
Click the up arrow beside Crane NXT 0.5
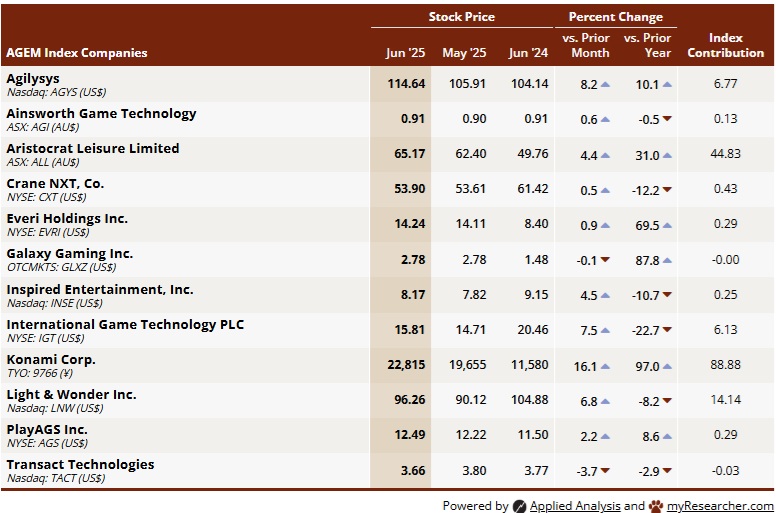click(605, 190)
